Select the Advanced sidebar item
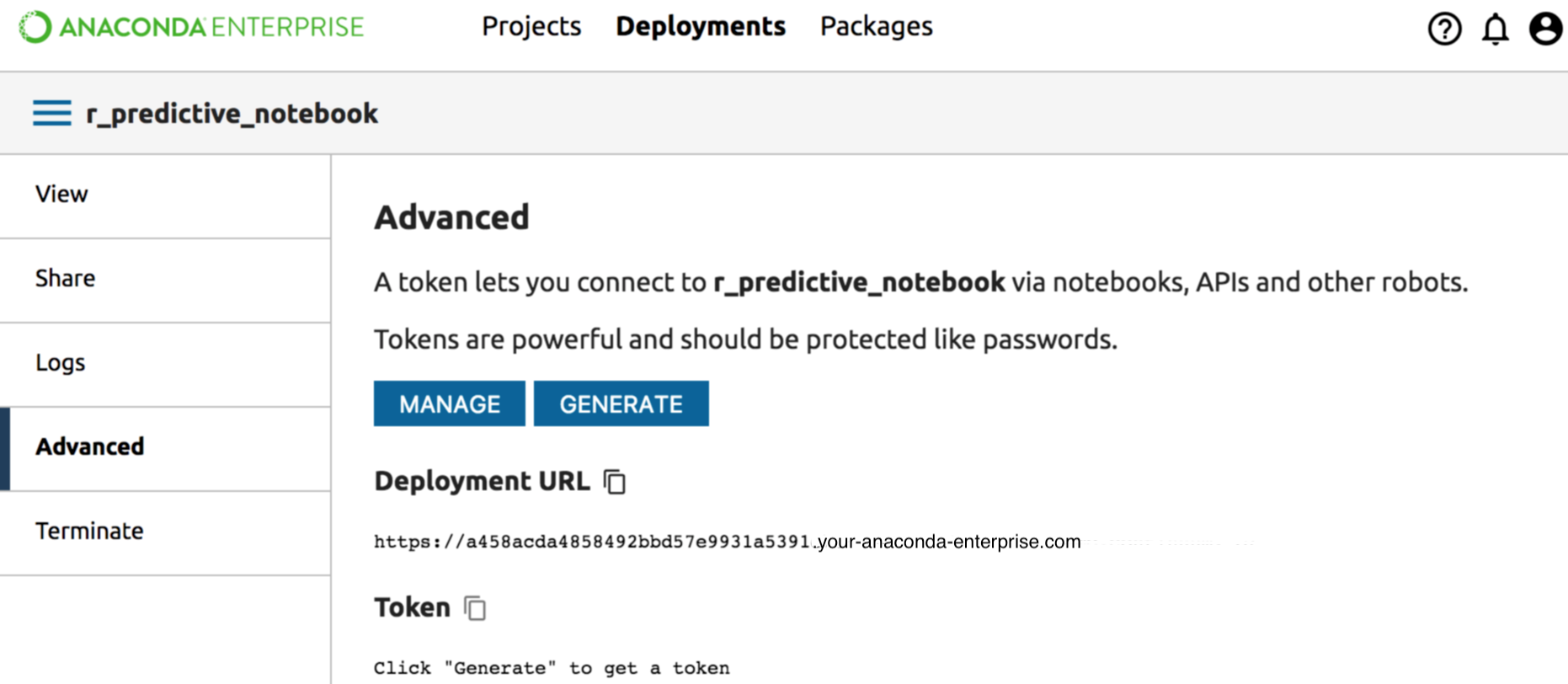The width and height of the screenshot is (1568, 684). [89, 446]
